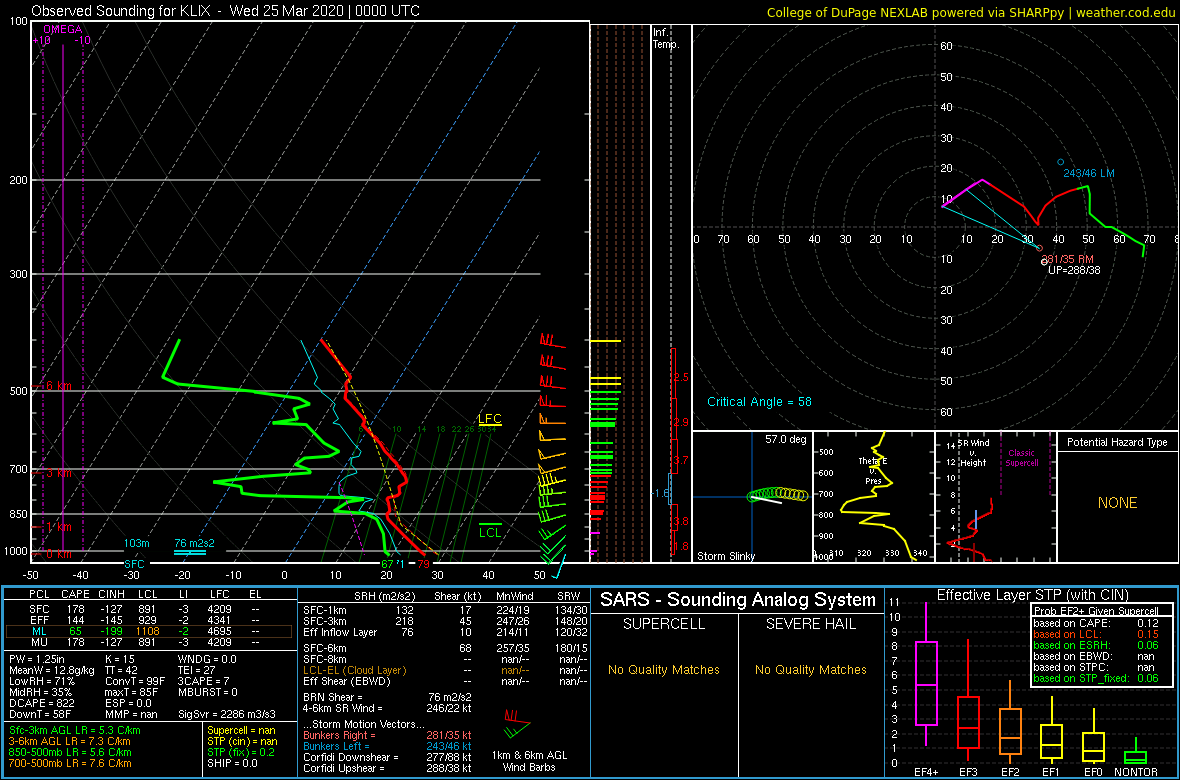Screen dimensions: 1180x780
Task: Click the 1km & 6km AGL wind barbs icon
Action: [517, 723]
